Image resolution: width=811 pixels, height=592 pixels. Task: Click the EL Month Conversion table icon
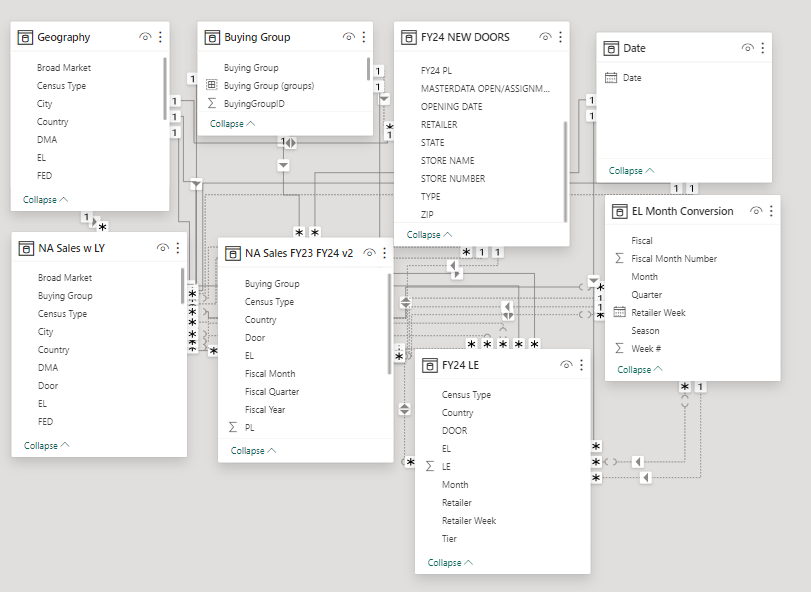pyautogui.click(x=620, y=211)
